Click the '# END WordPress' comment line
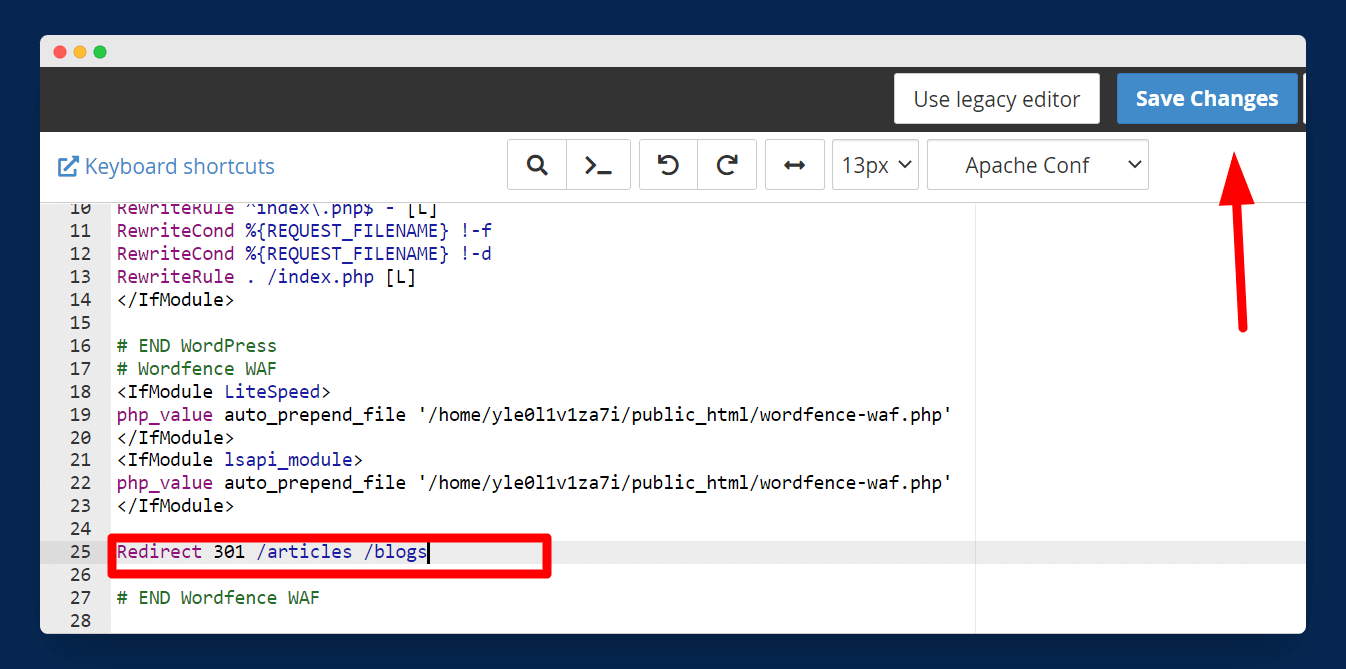 click(196, 346)
